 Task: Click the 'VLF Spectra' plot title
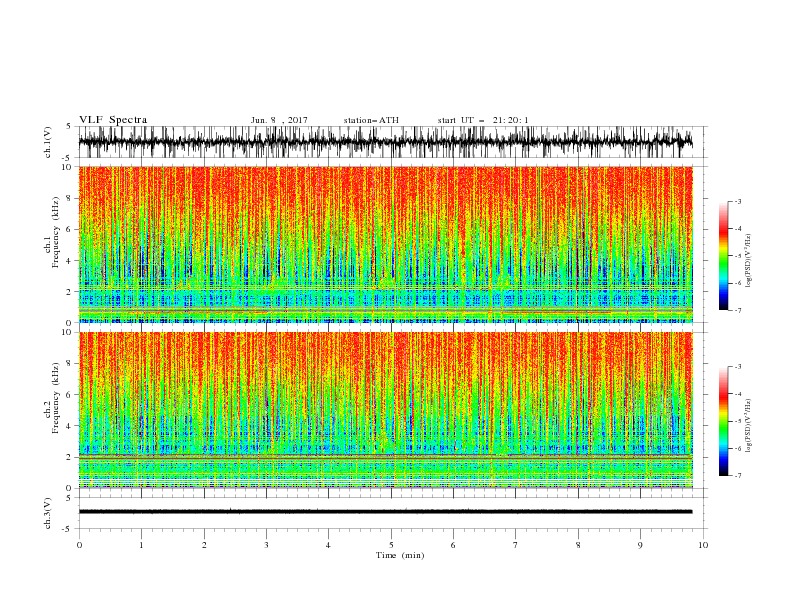click(x=113, y=120)
